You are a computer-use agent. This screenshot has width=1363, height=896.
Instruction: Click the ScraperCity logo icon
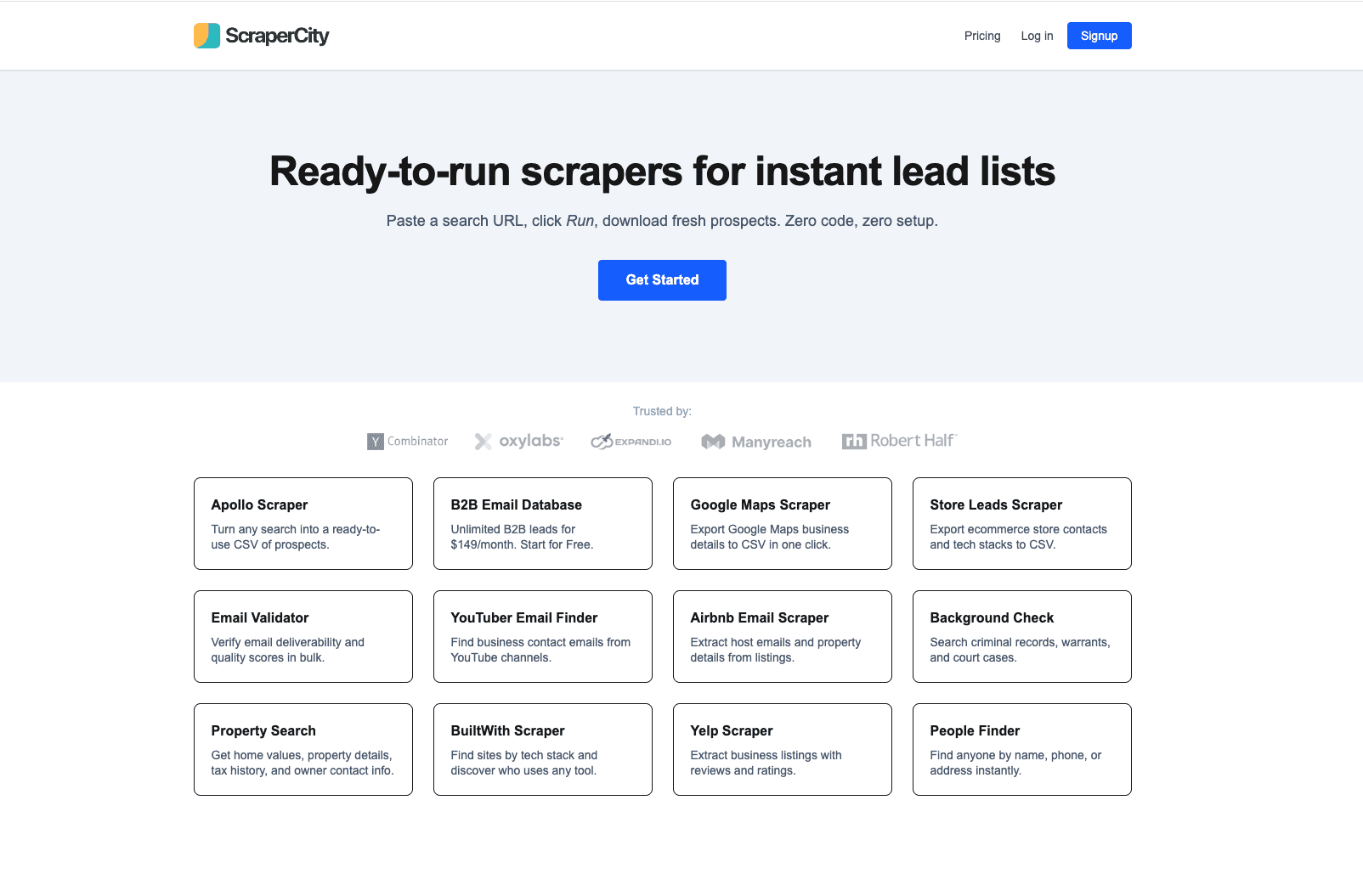pyautogui.click(x=206, y=36)
